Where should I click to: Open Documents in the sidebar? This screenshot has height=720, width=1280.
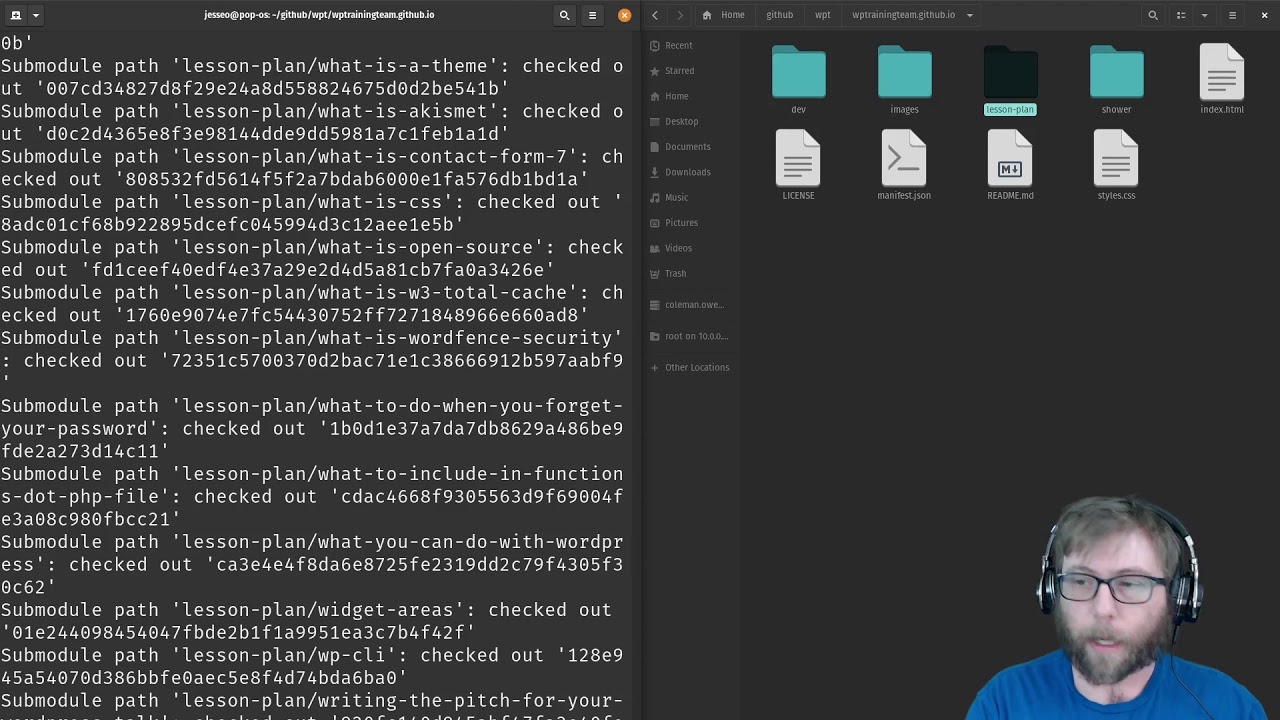(x=687, y=147)
